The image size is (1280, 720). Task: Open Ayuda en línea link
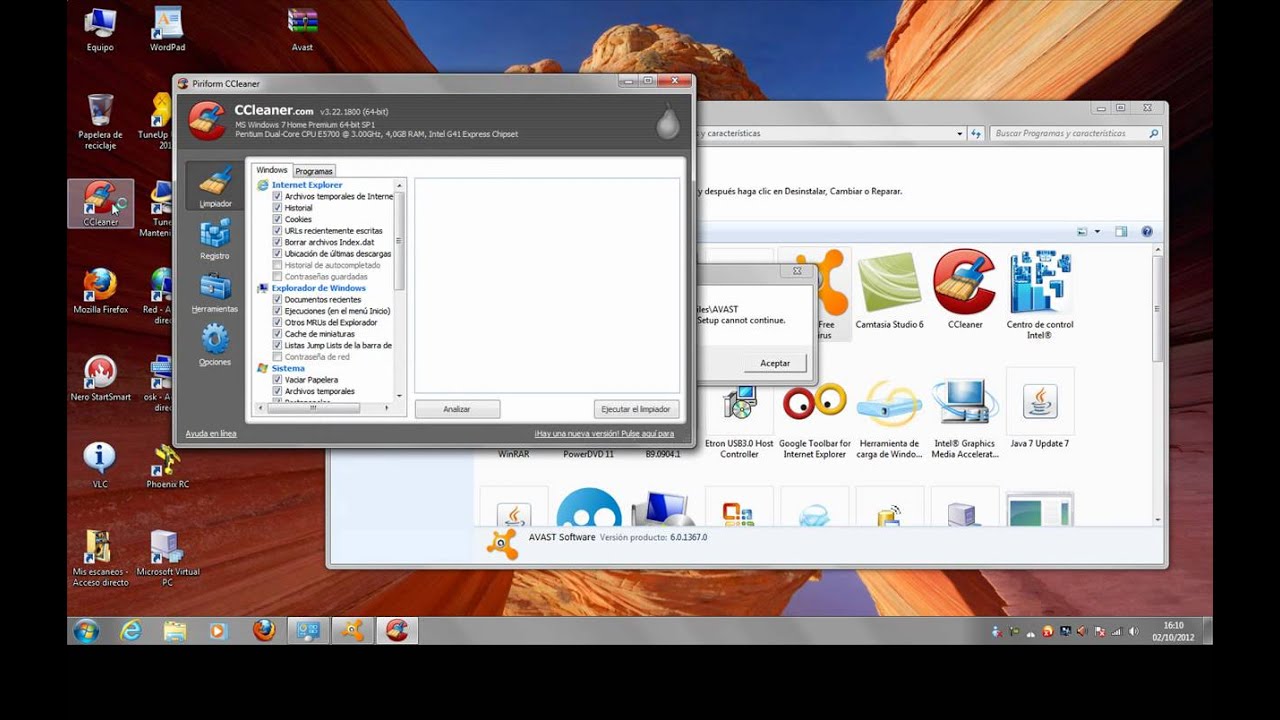pos(211,434)
